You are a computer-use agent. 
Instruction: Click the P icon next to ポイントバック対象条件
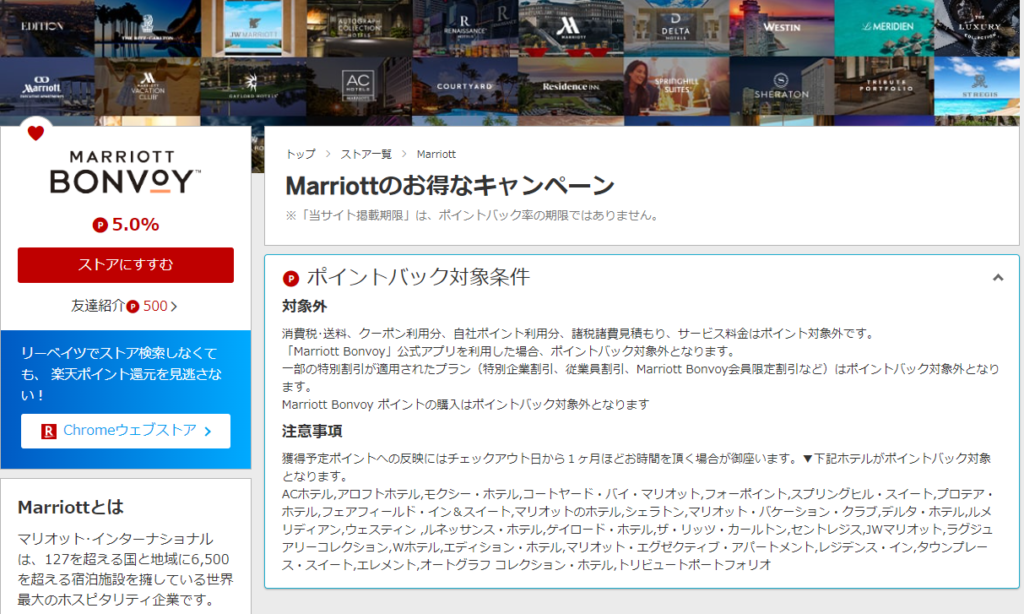[x=291, y=279]
